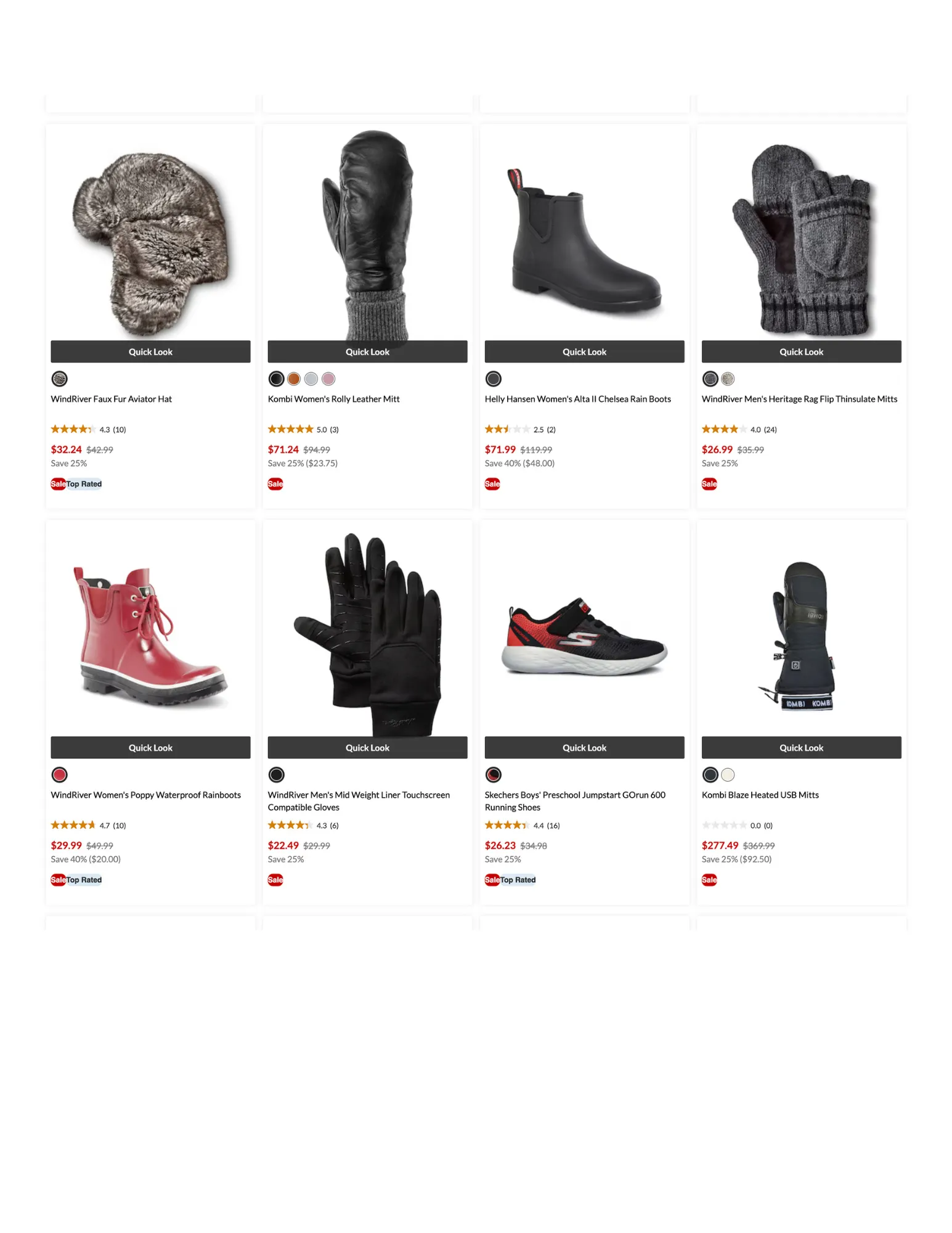Open WindRiver Women's Poppy Waterproof Rainboots link

(145, 795)
